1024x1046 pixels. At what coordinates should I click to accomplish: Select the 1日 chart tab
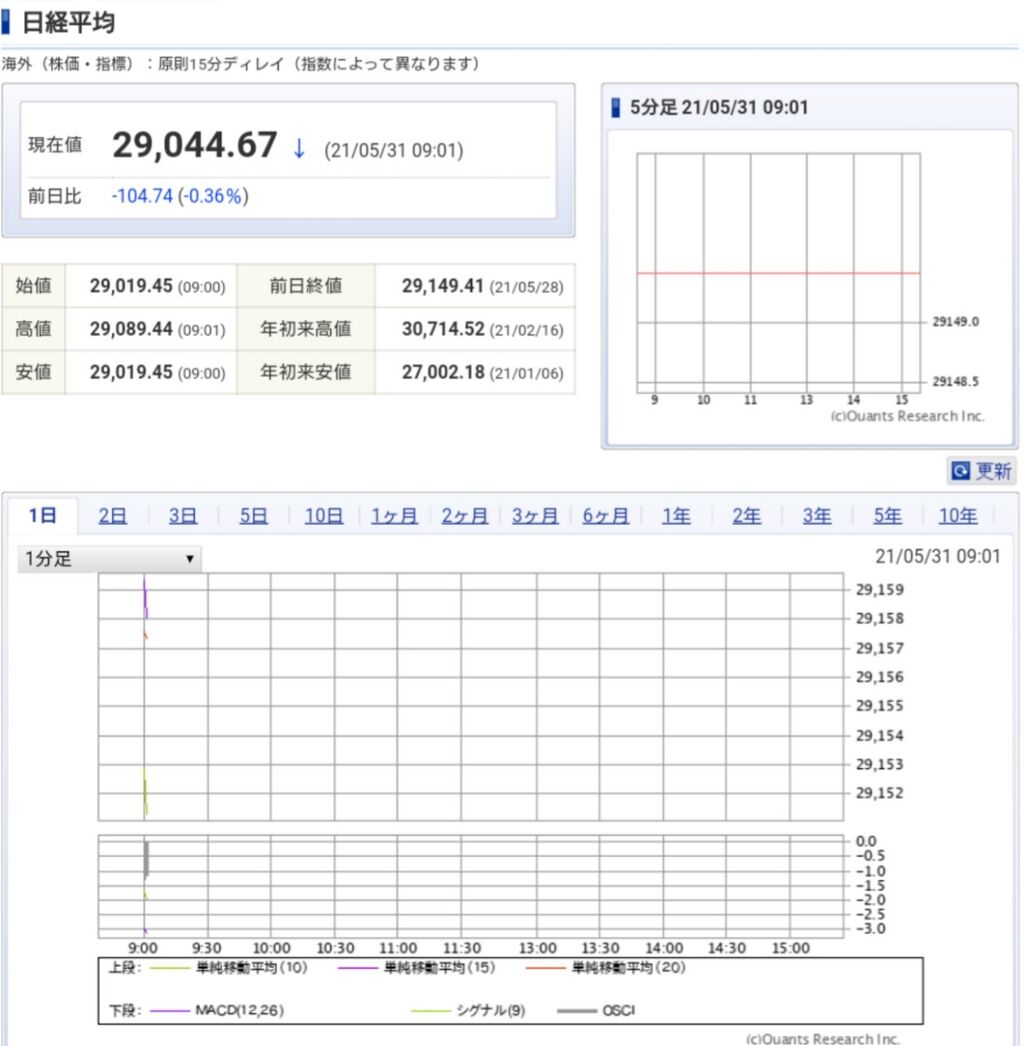pyautogui.click(x=43, y=516)
